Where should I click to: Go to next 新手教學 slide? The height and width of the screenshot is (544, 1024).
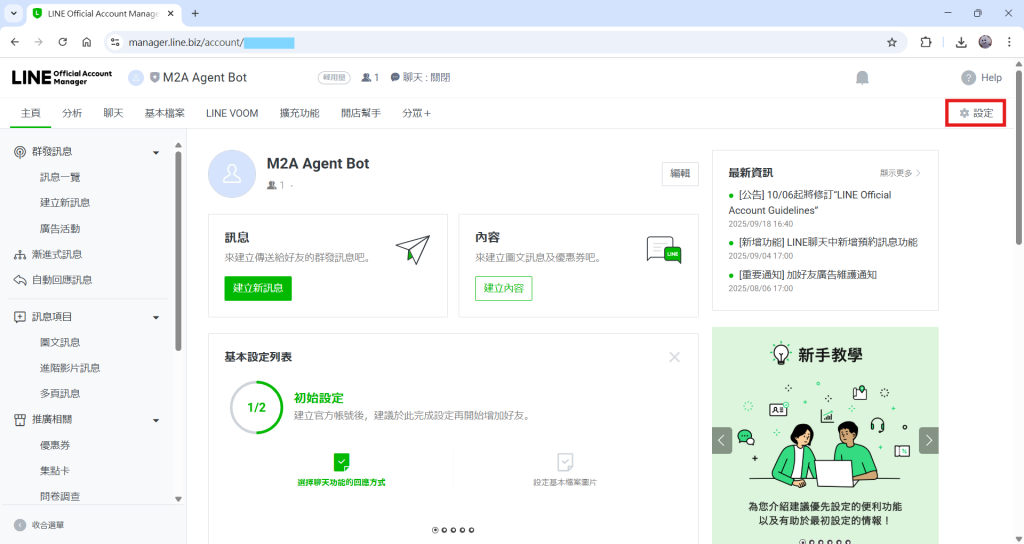click(x=929, y=440)
